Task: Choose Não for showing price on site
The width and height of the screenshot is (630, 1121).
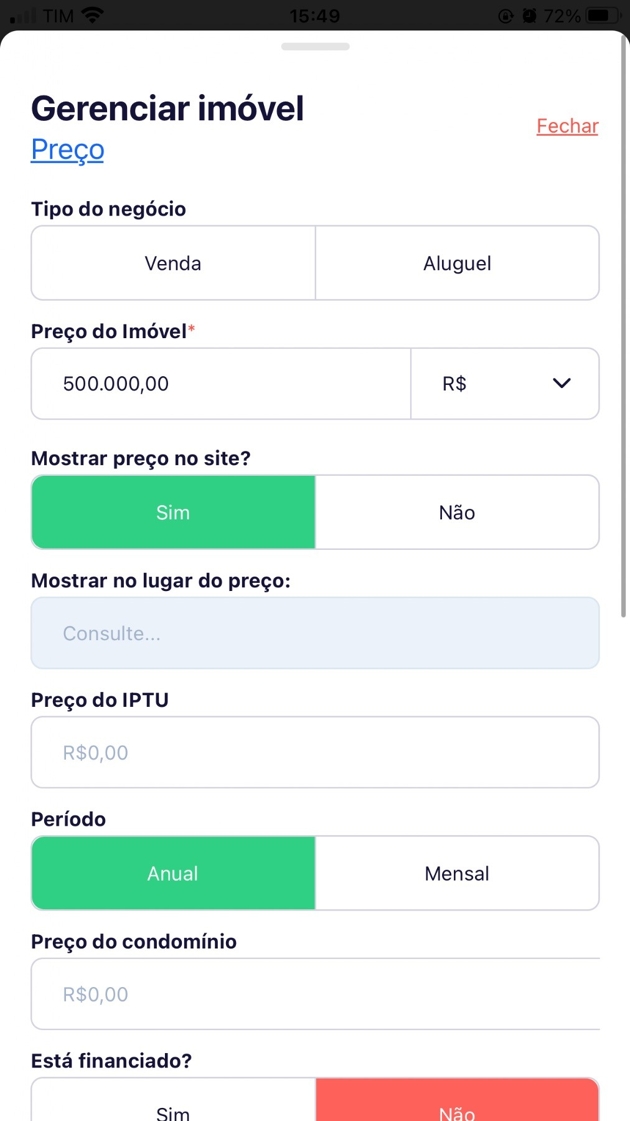Action: tap(457, 512)
